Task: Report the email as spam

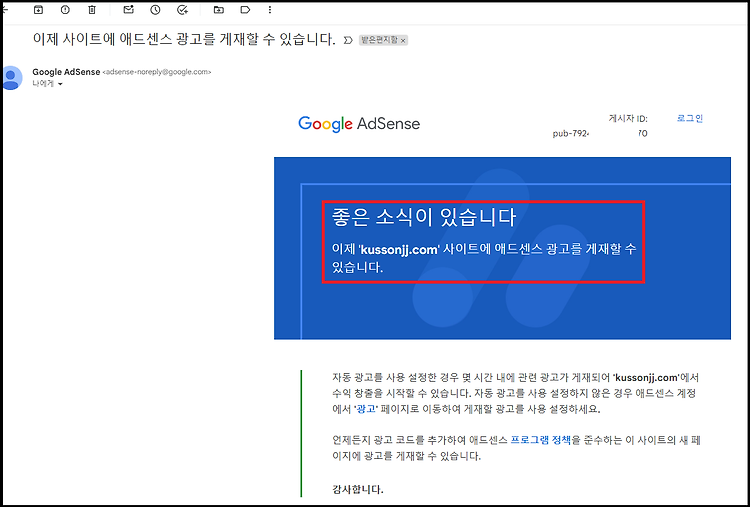Action: click(x=66, y=10)
